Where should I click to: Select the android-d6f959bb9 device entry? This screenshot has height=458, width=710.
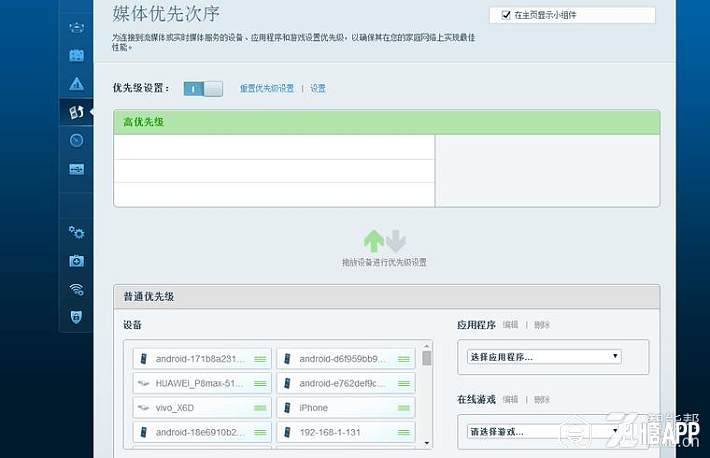click(x=346, y=359)
